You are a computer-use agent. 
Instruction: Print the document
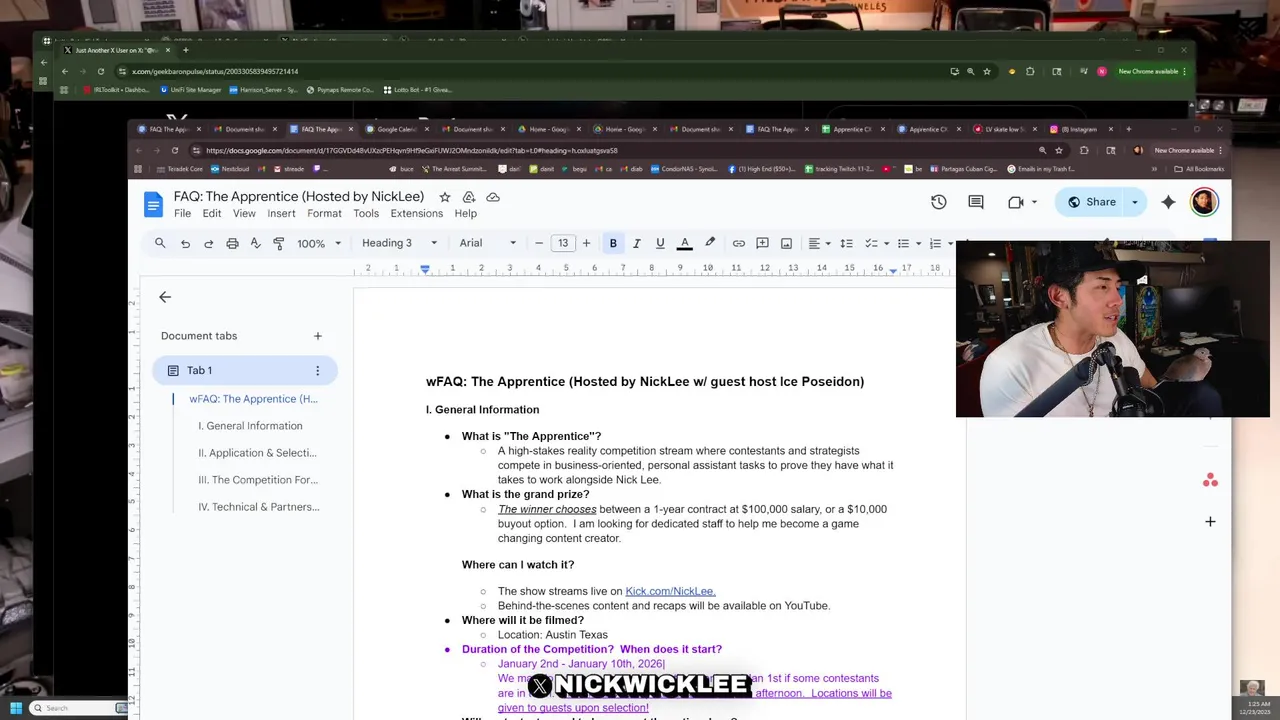coord(232,243)
